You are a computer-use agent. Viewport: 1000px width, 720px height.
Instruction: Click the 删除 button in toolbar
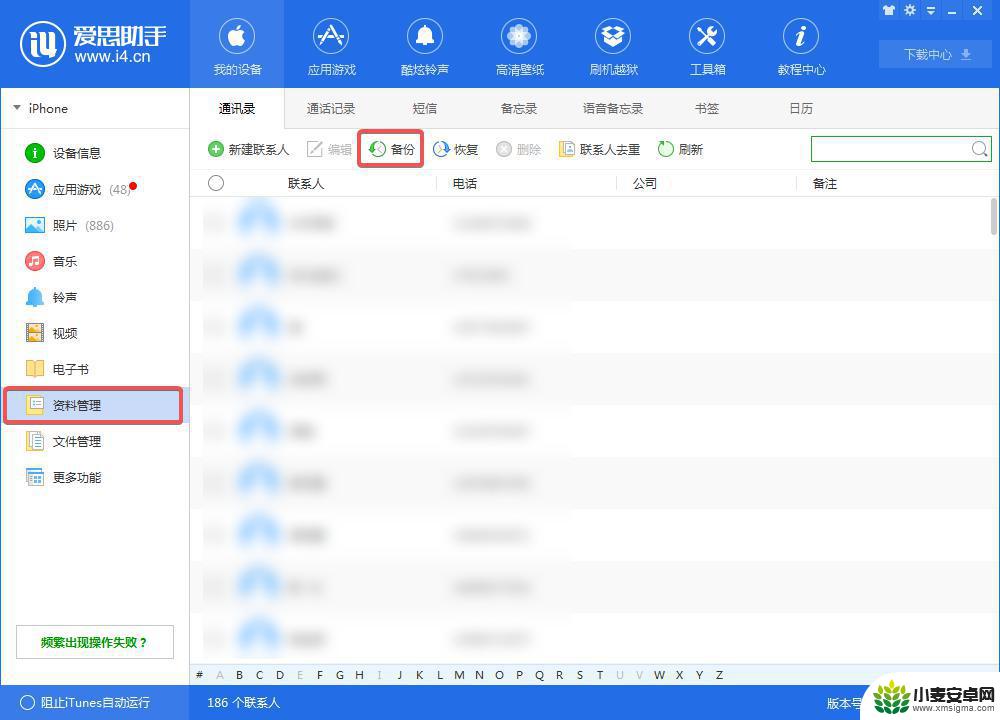pos(518,149)
